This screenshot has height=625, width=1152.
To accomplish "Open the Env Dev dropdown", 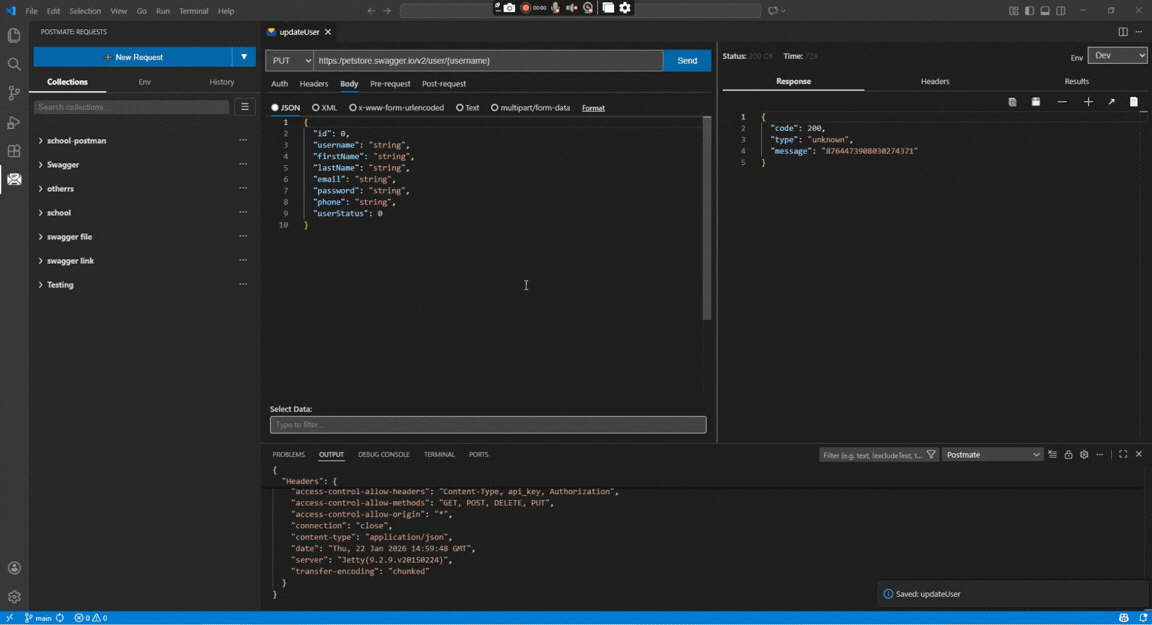I will tap(1117, 56).
